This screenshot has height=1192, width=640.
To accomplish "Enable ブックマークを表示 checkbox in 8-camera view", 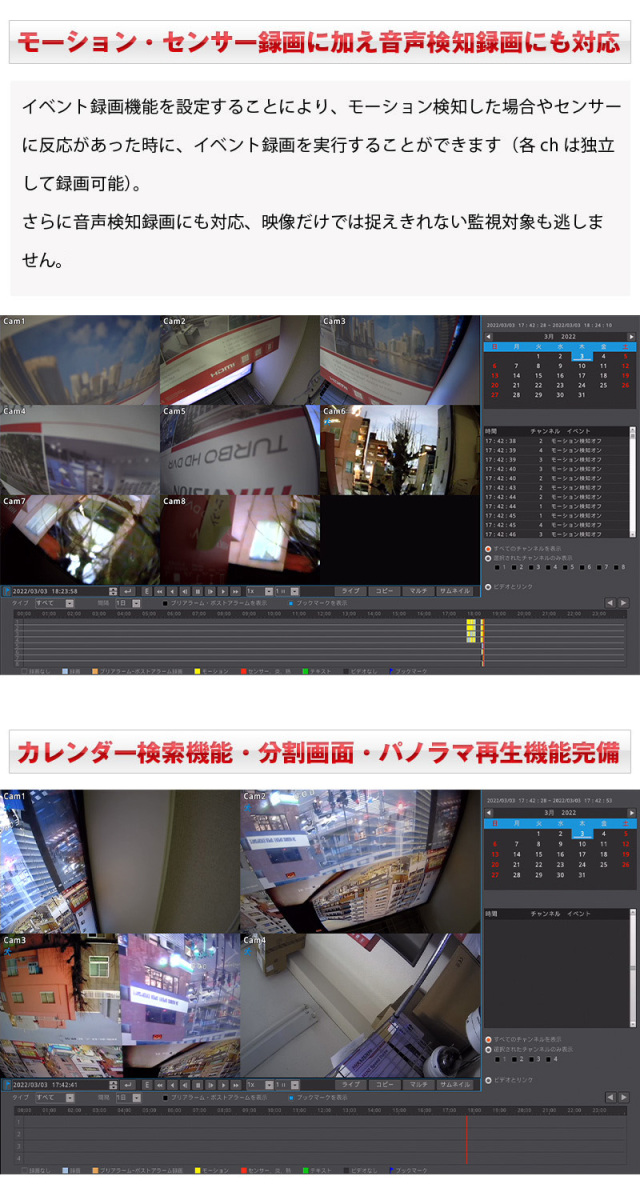I will click(x=291, y=603).
